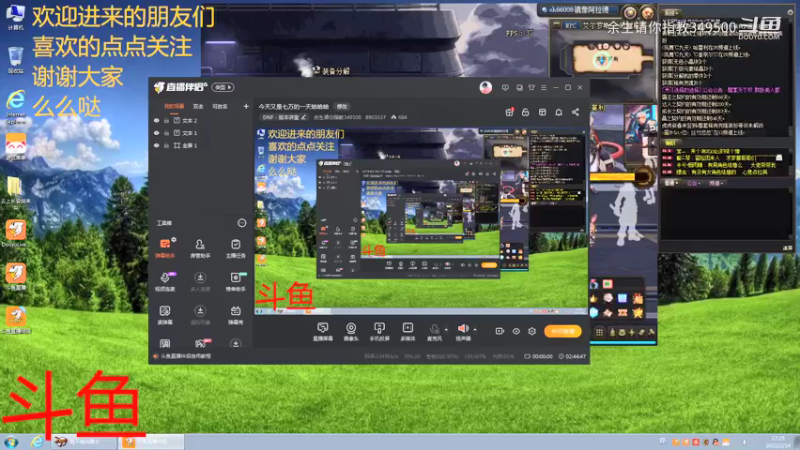Mute the 麦克风 microphone
The height and width of the screenshot is (450, 800).
point(434,331)
